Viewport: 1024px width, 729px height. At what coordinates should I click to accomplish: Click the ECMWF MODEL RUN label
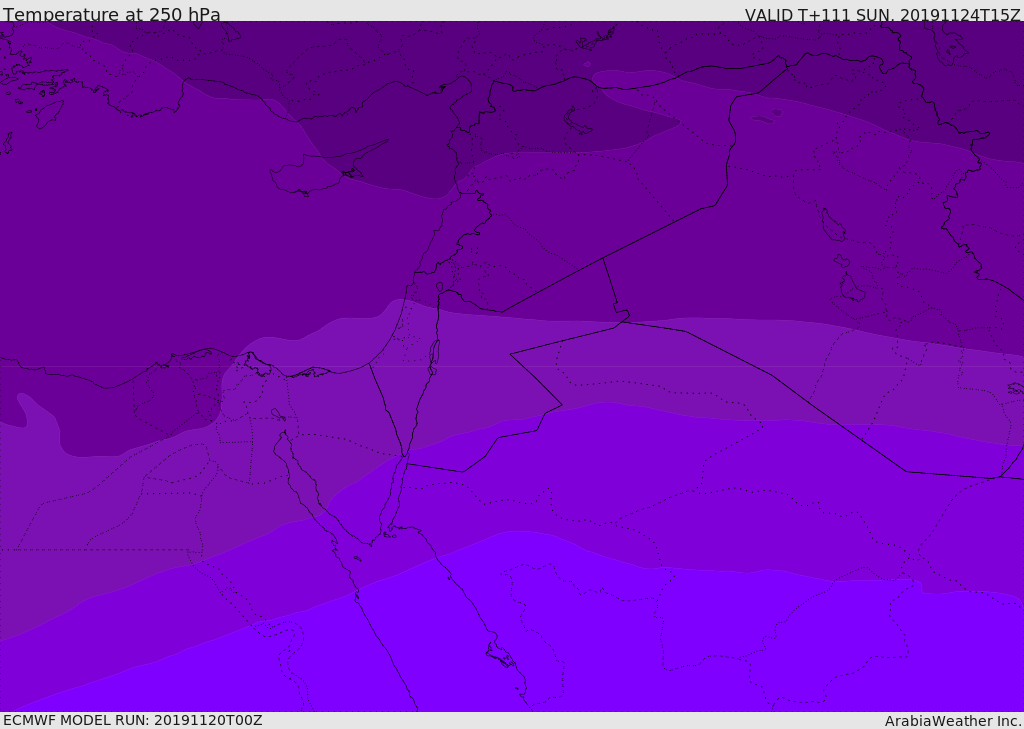132,720
